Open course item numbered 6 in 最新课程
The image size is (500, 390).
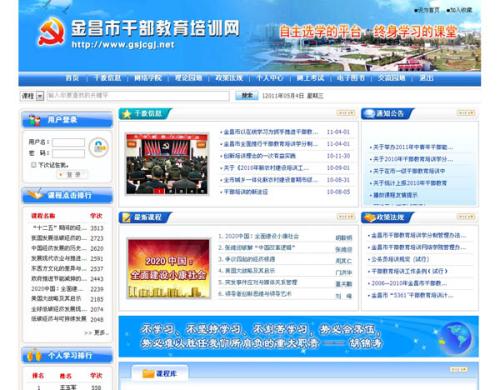[x=255, y=294]
